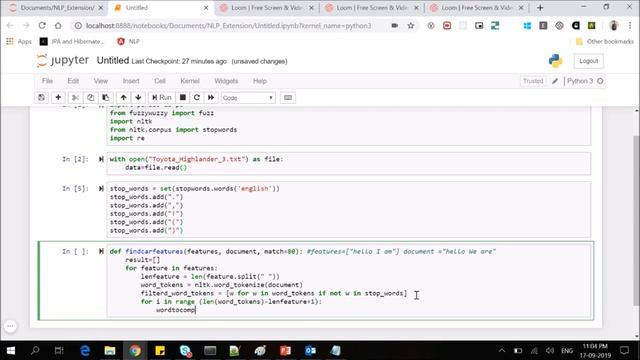Open the Windows Start menu
This screenshot has width=640, height=360.
[x=11, y=351]
